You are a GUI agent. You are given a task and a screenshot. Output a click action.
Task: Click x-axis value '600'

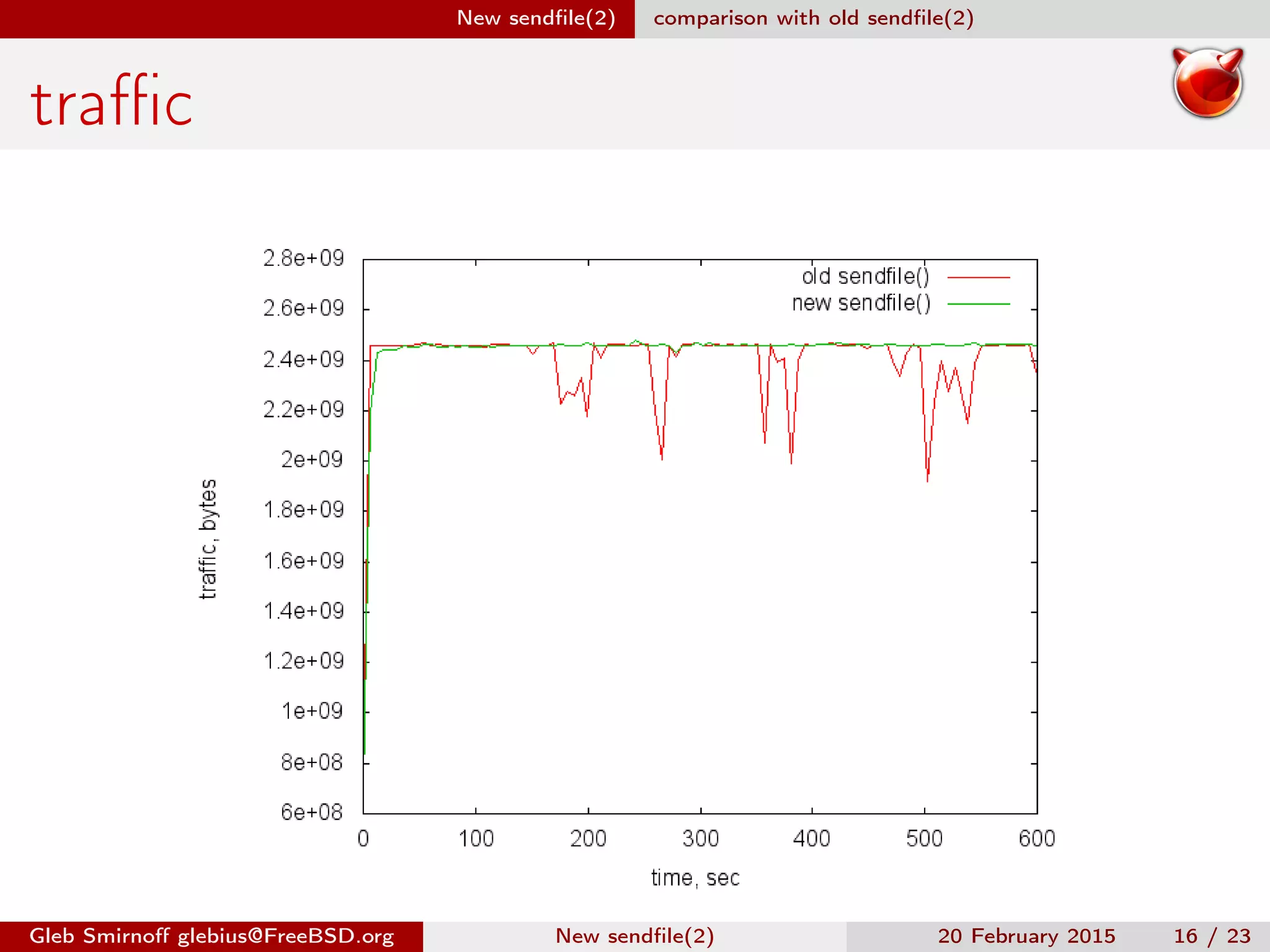[1037, 839]
